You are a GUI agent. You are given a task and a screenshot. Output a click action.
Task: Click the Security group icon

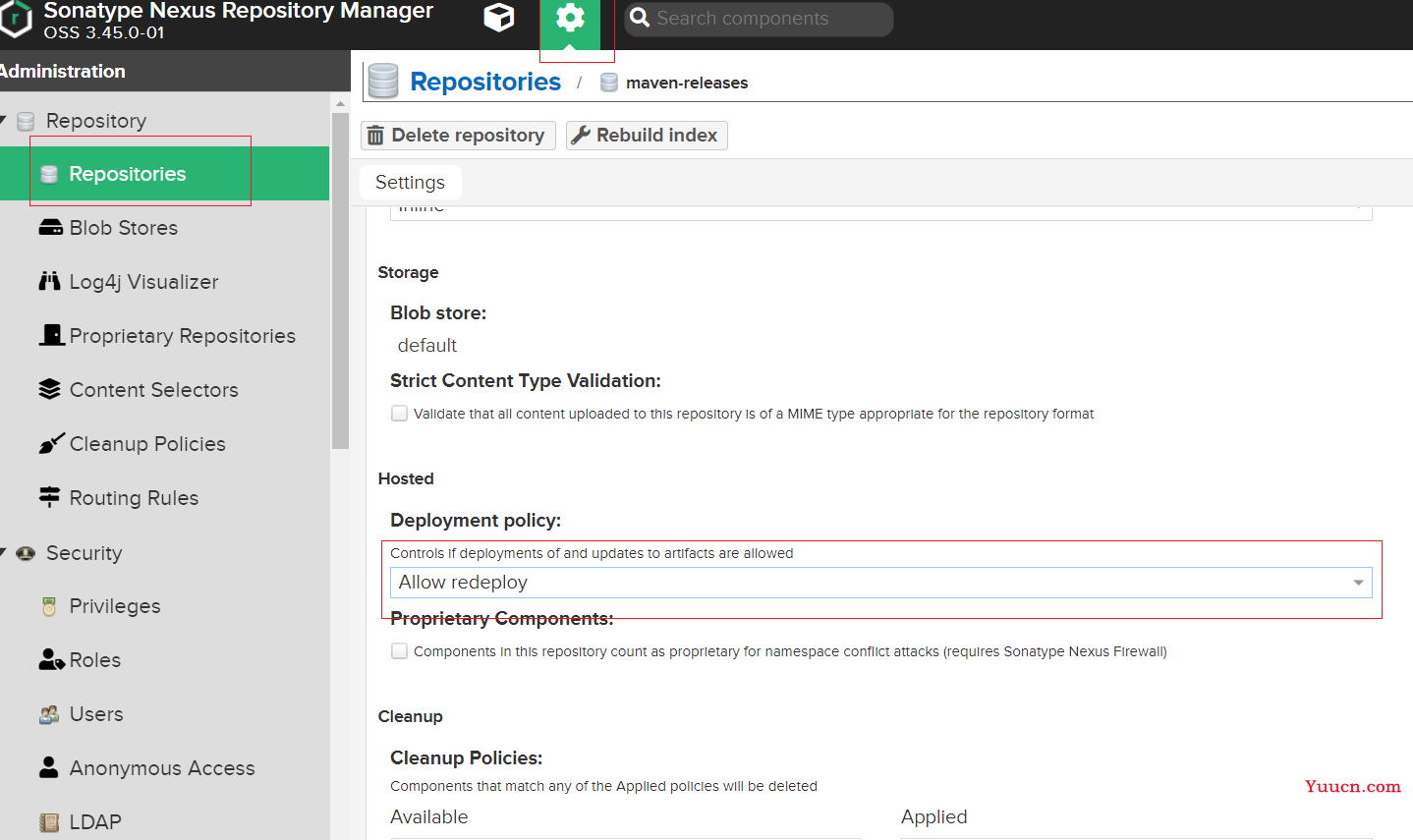(27, 553)
